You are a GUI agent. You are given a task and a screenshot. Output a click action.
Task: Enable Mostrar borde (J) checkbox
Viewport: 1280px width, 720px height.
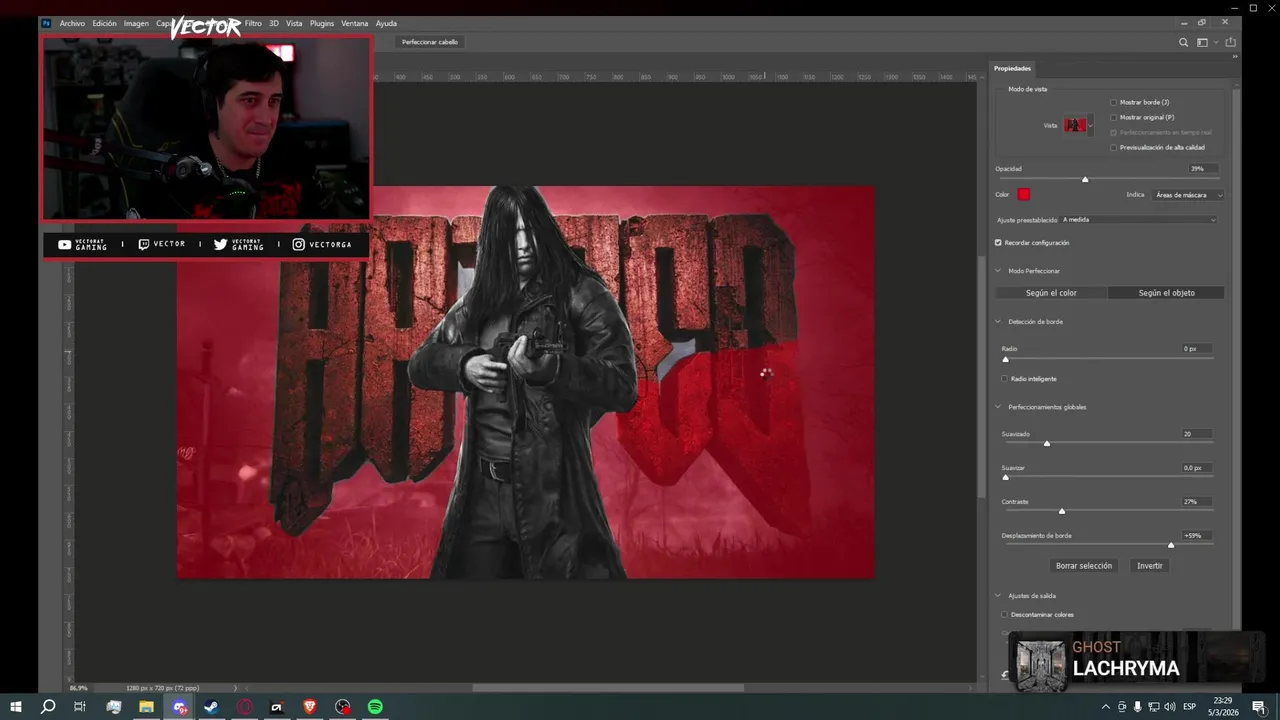(x=1113, y=102)
